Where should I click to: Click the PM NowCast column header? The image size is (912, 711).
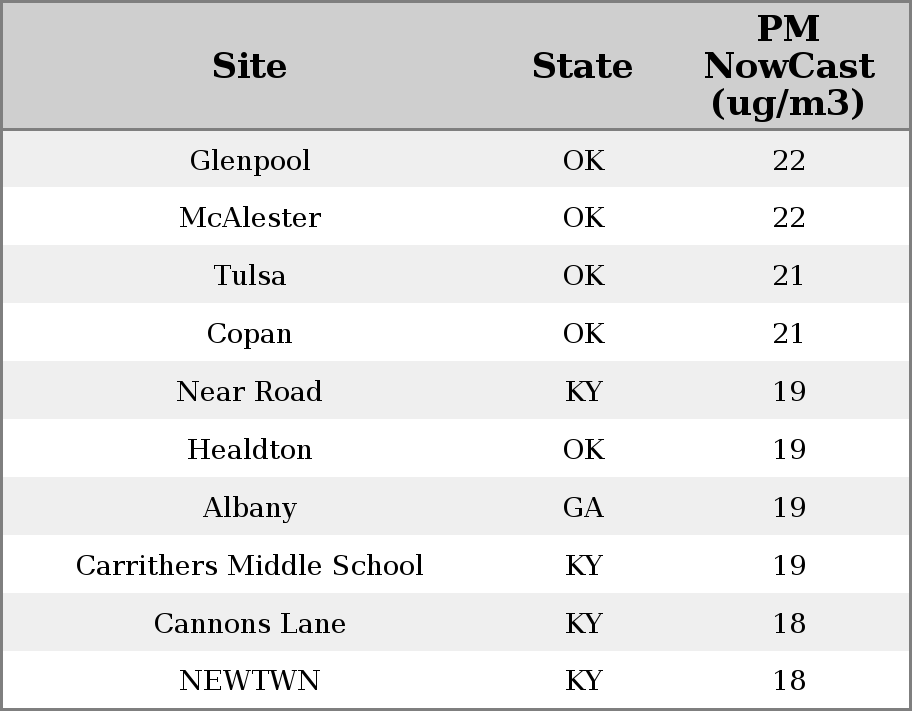789,66
